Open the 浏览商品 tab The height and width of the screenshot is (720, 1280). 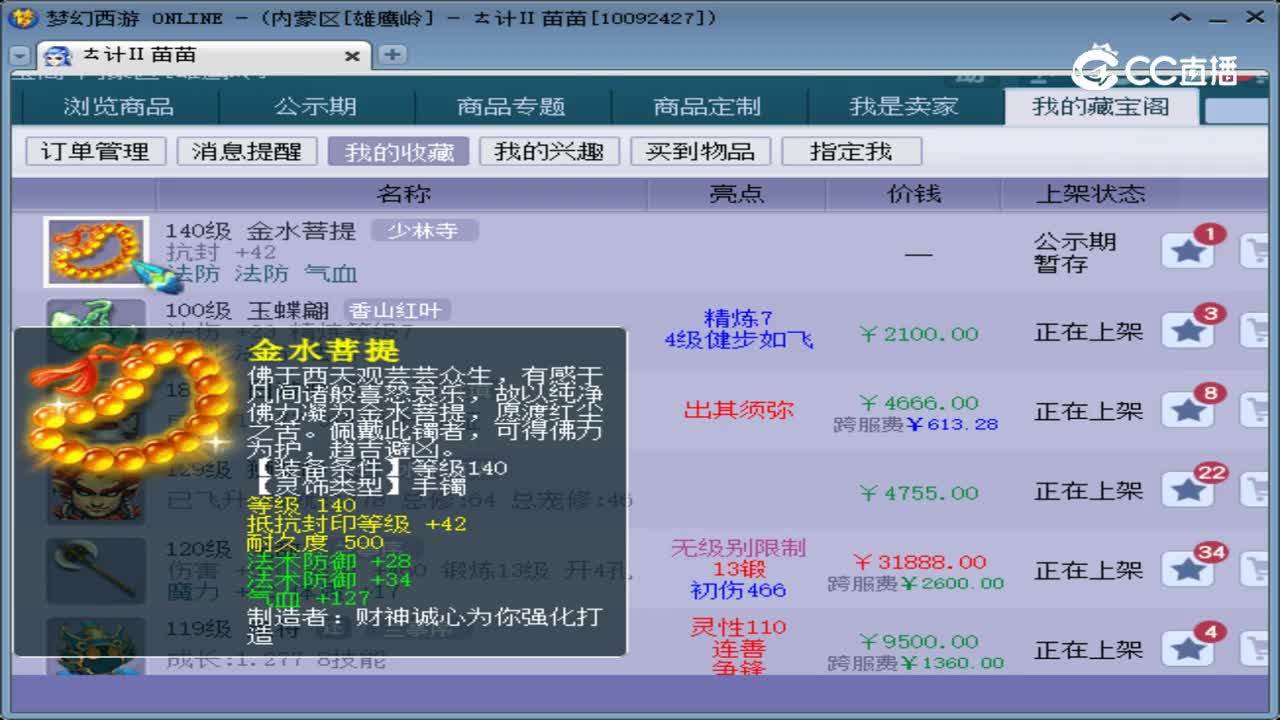[x=118, y=106]
